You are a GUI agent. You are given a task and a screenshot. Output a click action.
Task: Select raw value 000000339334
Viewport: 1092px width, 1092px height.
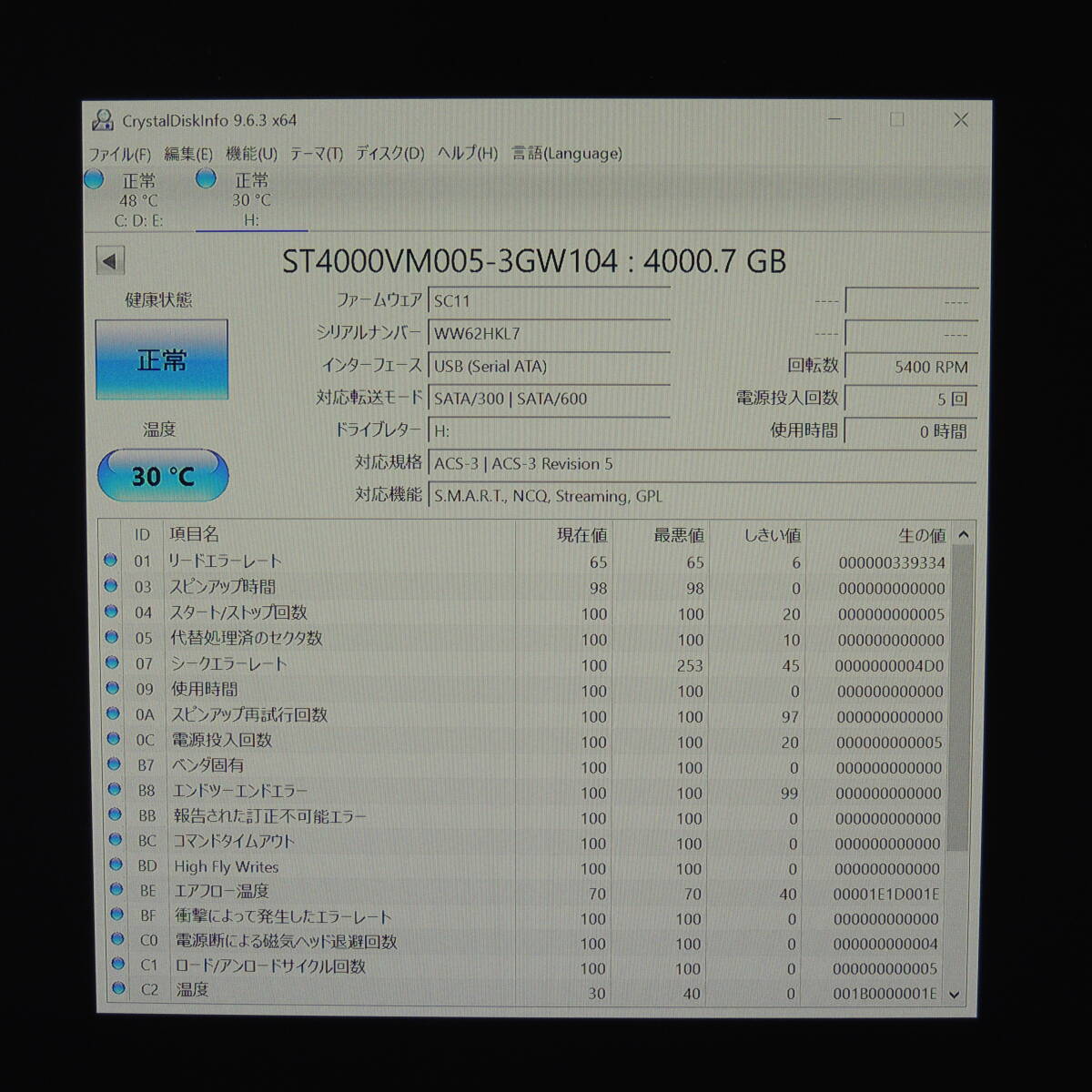pos(892,563)
